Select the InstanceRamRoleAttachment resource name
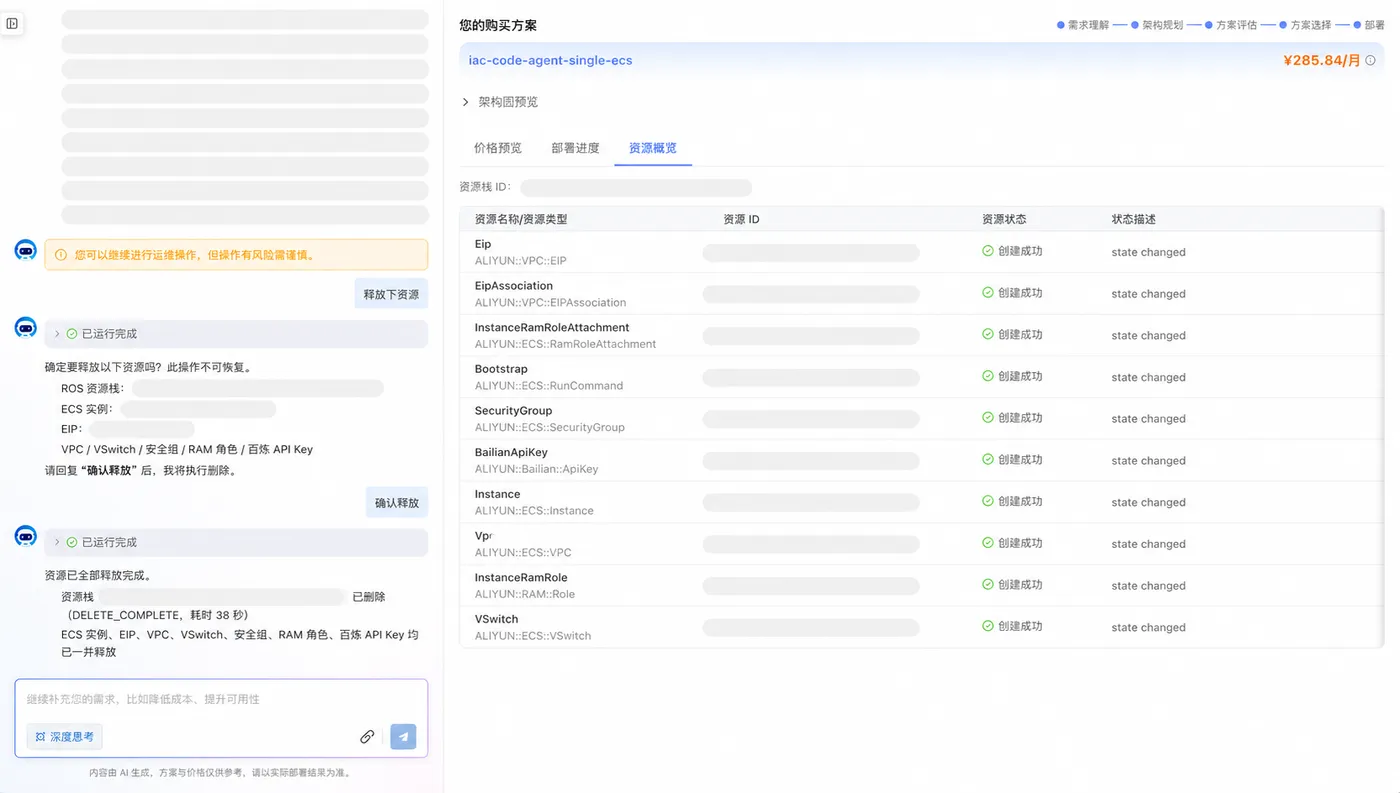Viewport: 1400px width, 793px height. (x=552, y=327)
